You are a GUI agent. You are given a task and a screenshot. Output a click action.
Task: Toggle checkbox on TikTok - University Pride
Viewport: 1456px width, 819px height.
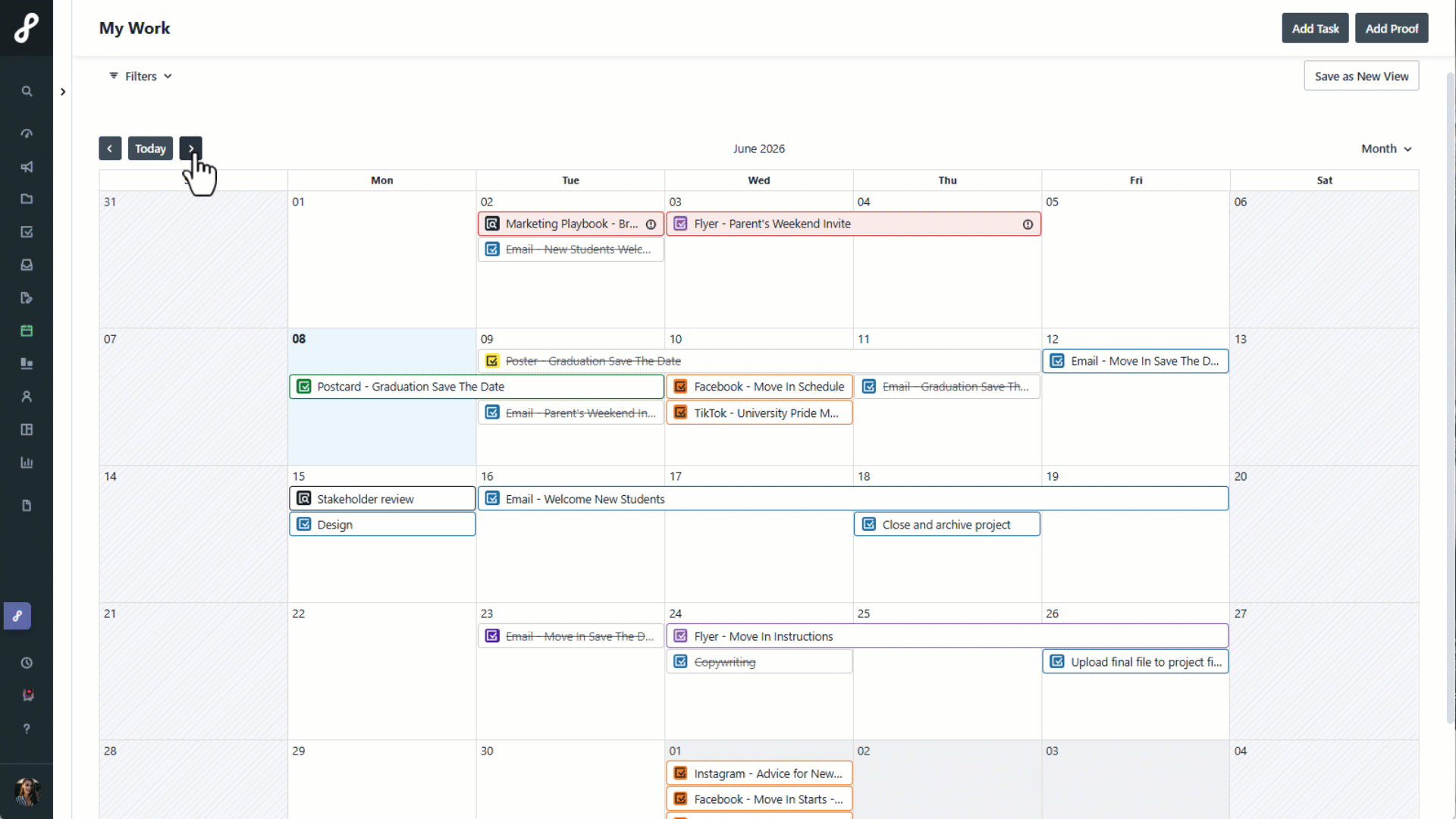pos(680,413)
